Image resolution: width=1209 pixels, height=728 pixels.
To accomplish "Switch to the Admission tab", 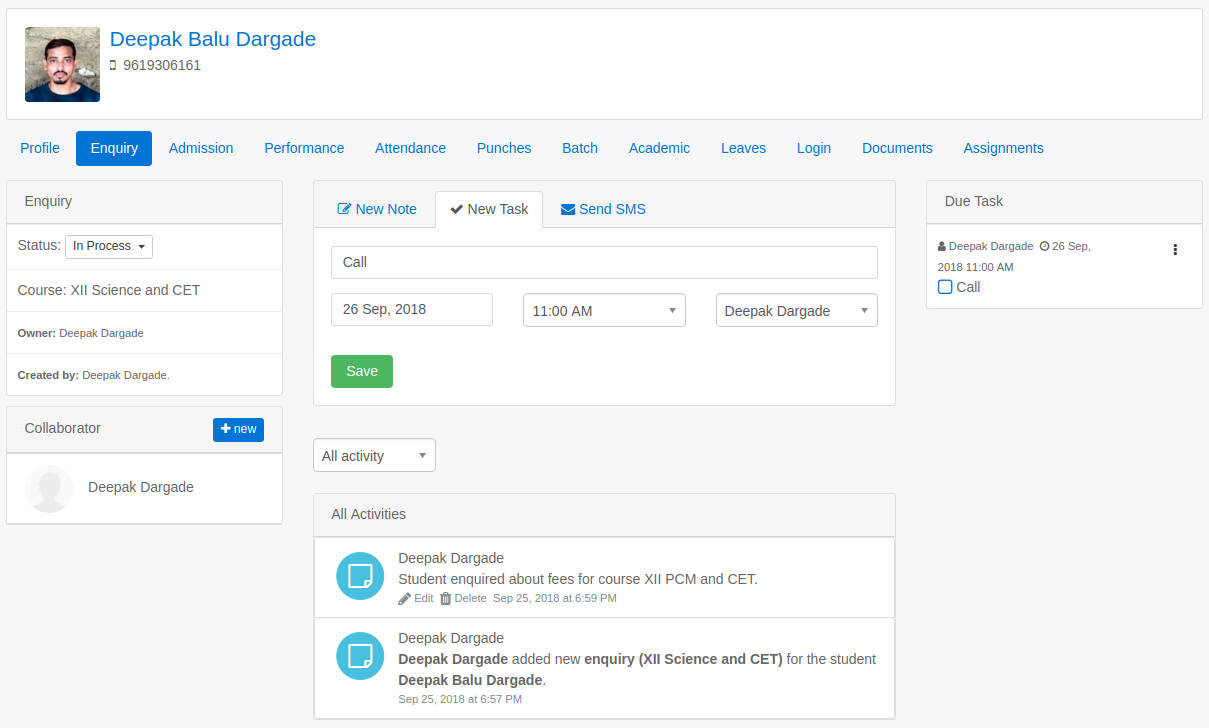I will pos(200,147).
